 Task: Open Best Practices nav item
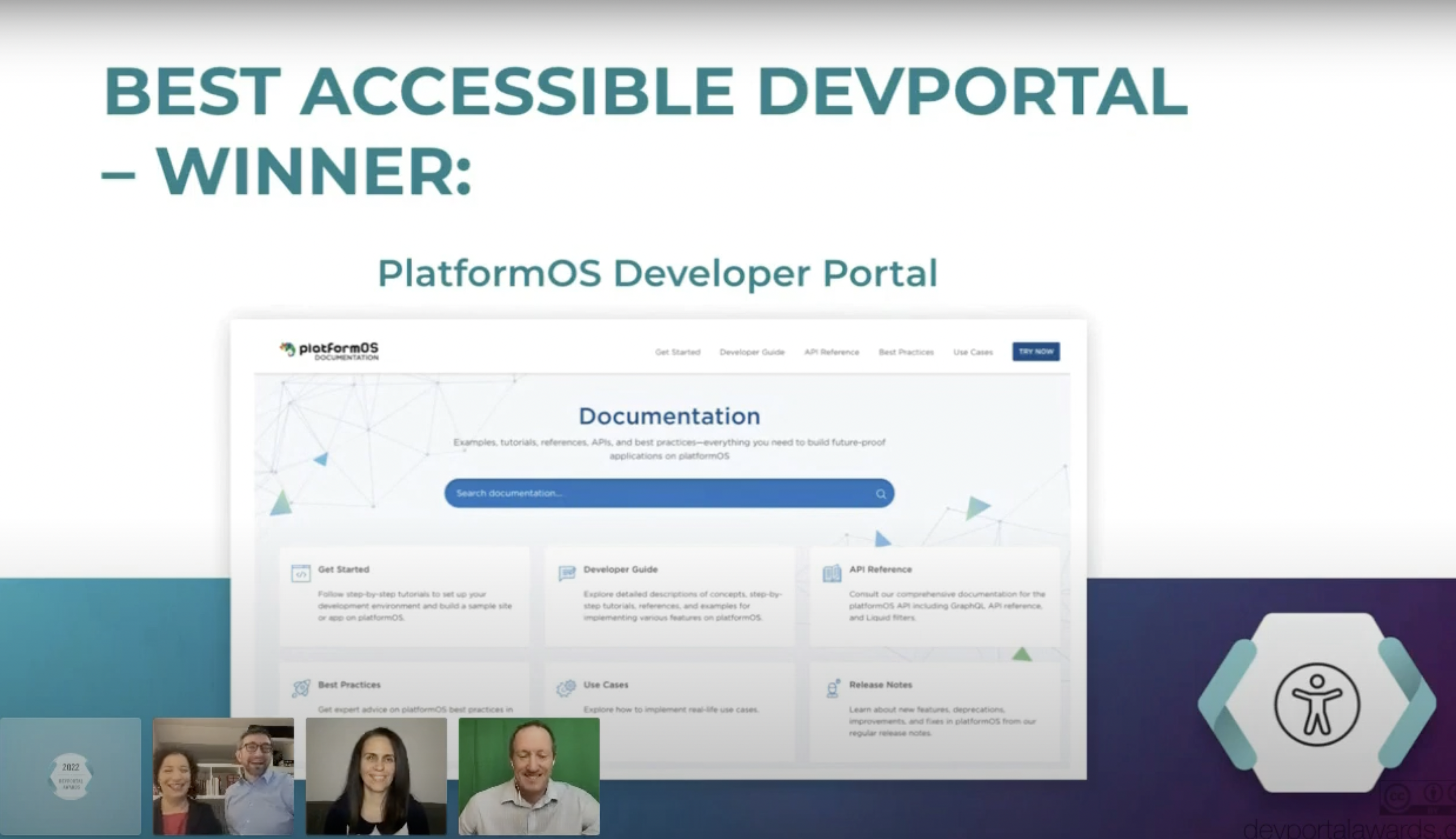[x=905, y=352]
